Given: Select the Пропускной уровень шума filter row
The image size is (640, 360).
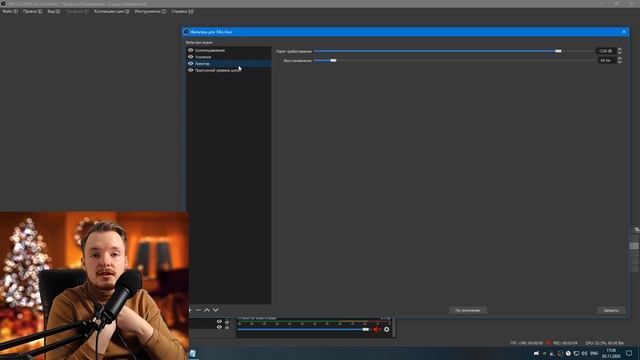Looking at the screenshot, I should pyautogui.click(x=229, y=70).
